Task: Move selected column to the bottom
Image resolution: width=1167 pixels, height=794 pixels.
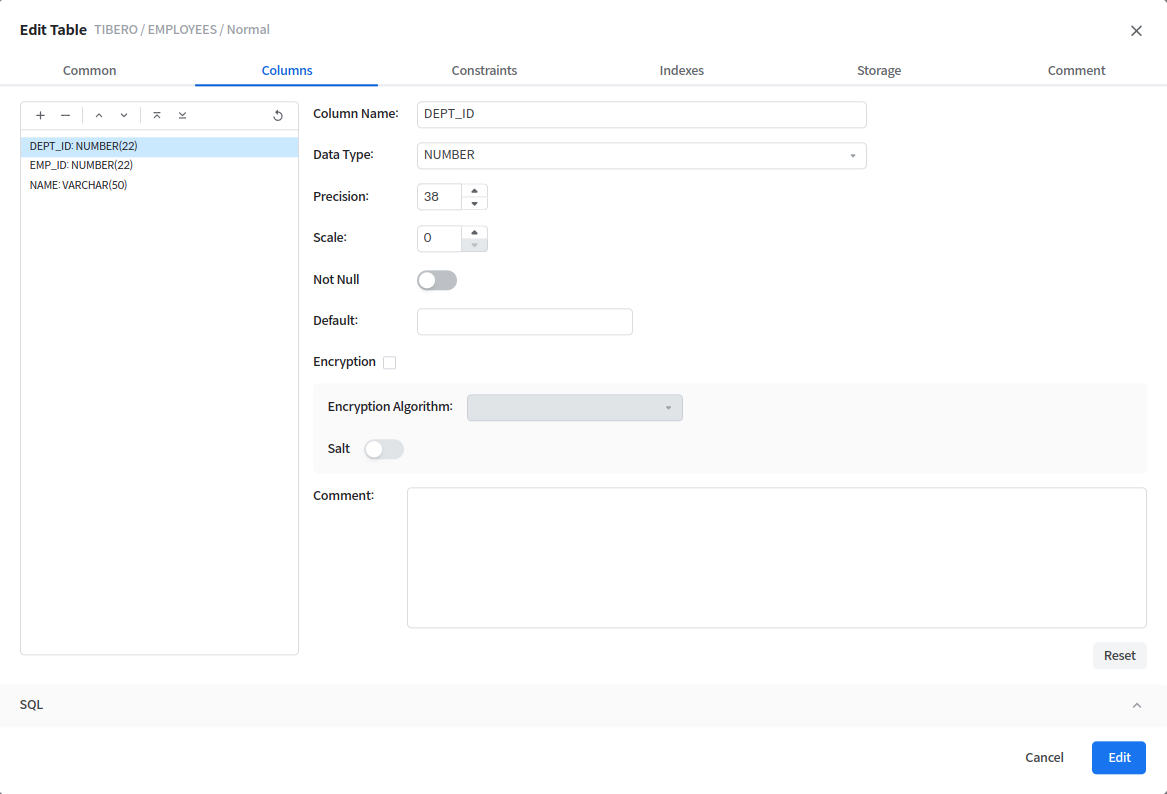Action: coord(182,116)
